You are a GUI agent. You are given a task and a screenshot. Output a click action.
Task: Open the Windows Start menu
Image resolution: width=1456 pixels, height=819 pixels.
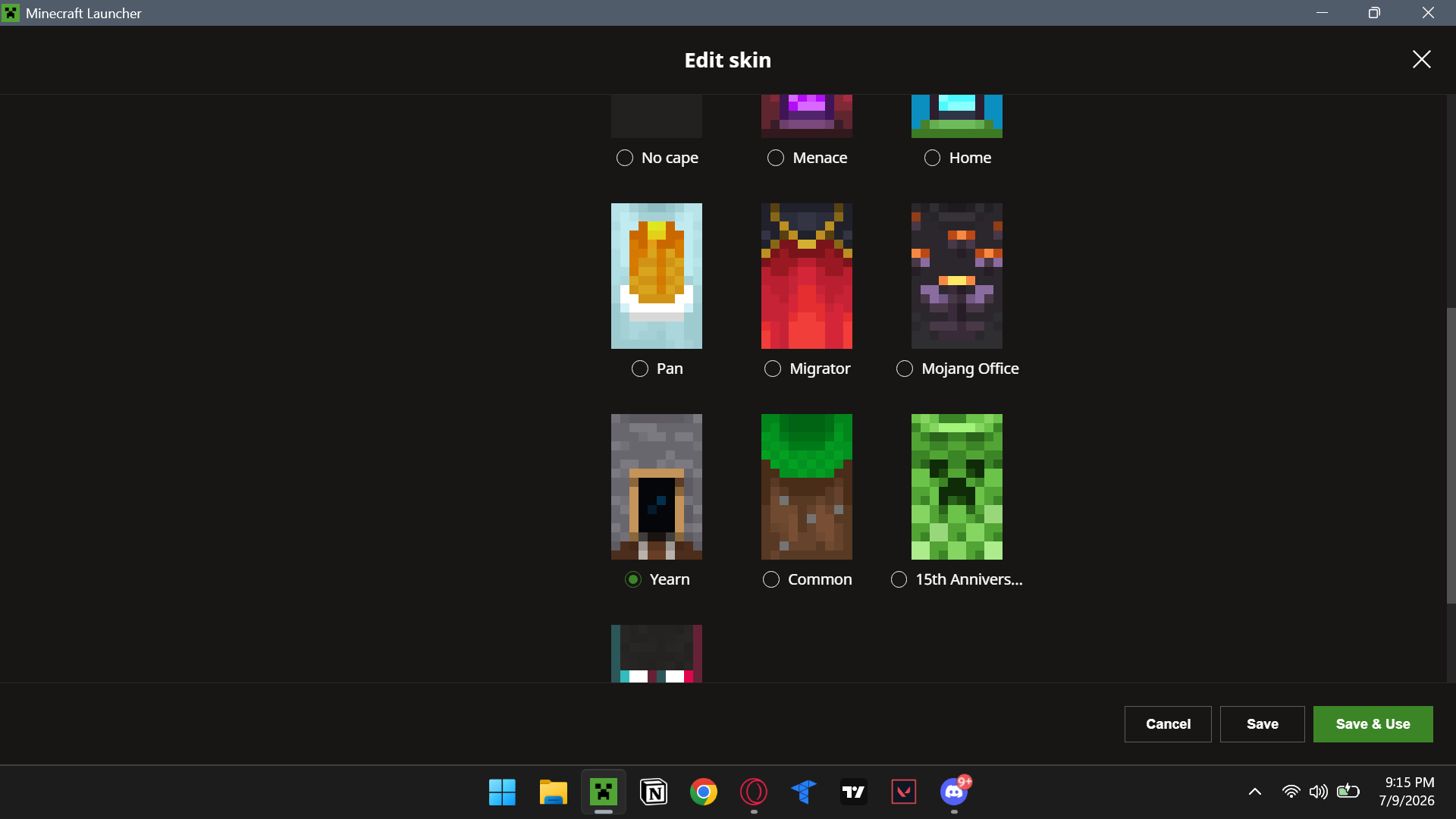[502, 792]
